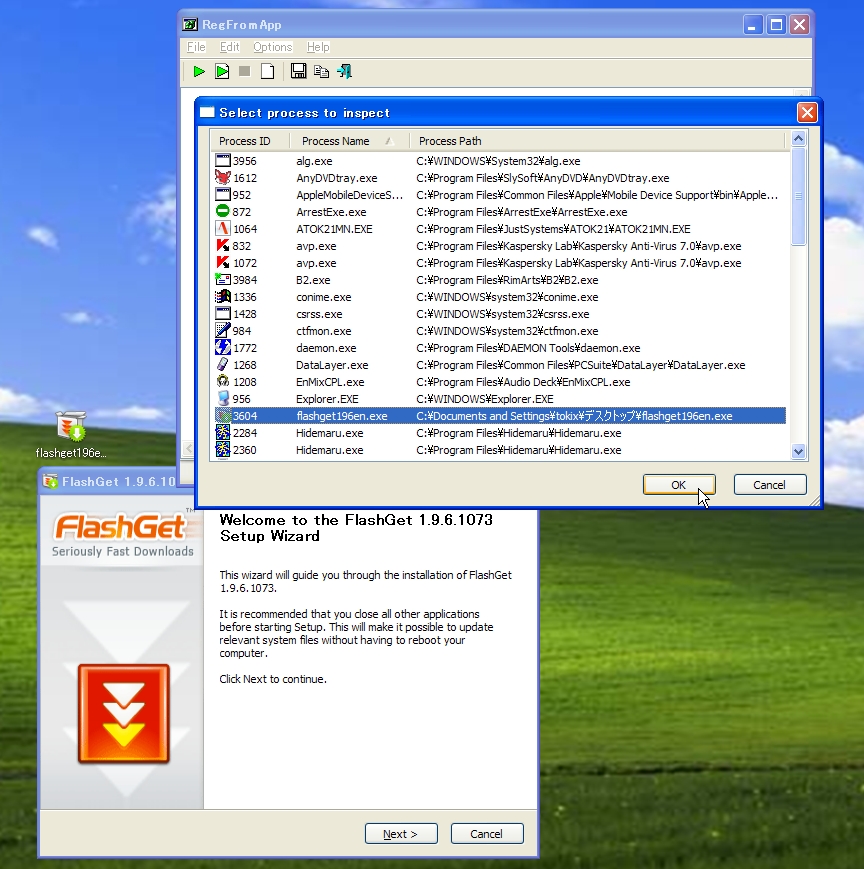Click Cancel in the FlashGet Setup Wizard
The width and height of the screenshot is (864, 869).
[487, 834]
